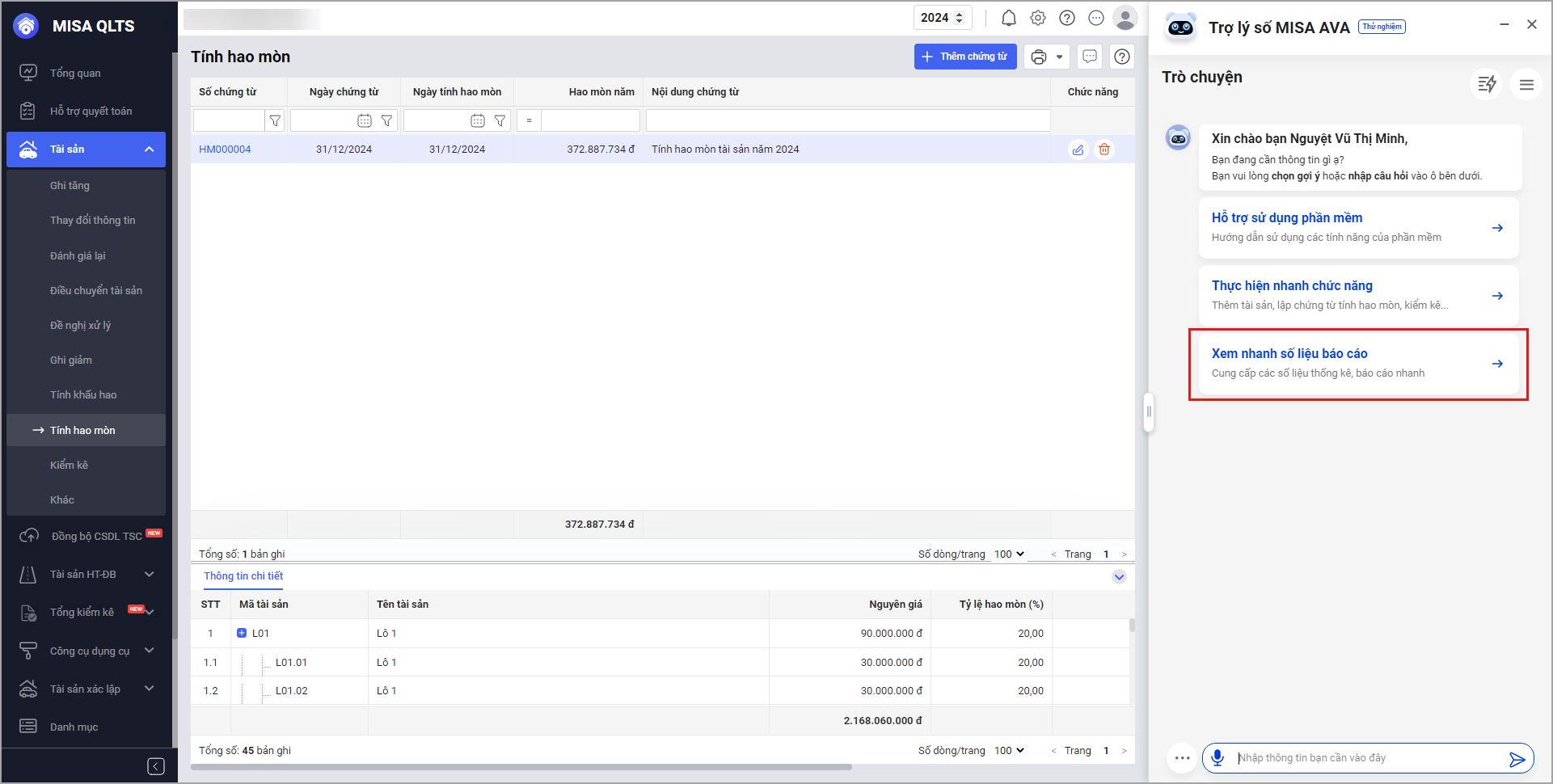Click Thêm chứng từ button
Image resolution: width=1553 pixels, height=784 pixels.
[965, 57]
